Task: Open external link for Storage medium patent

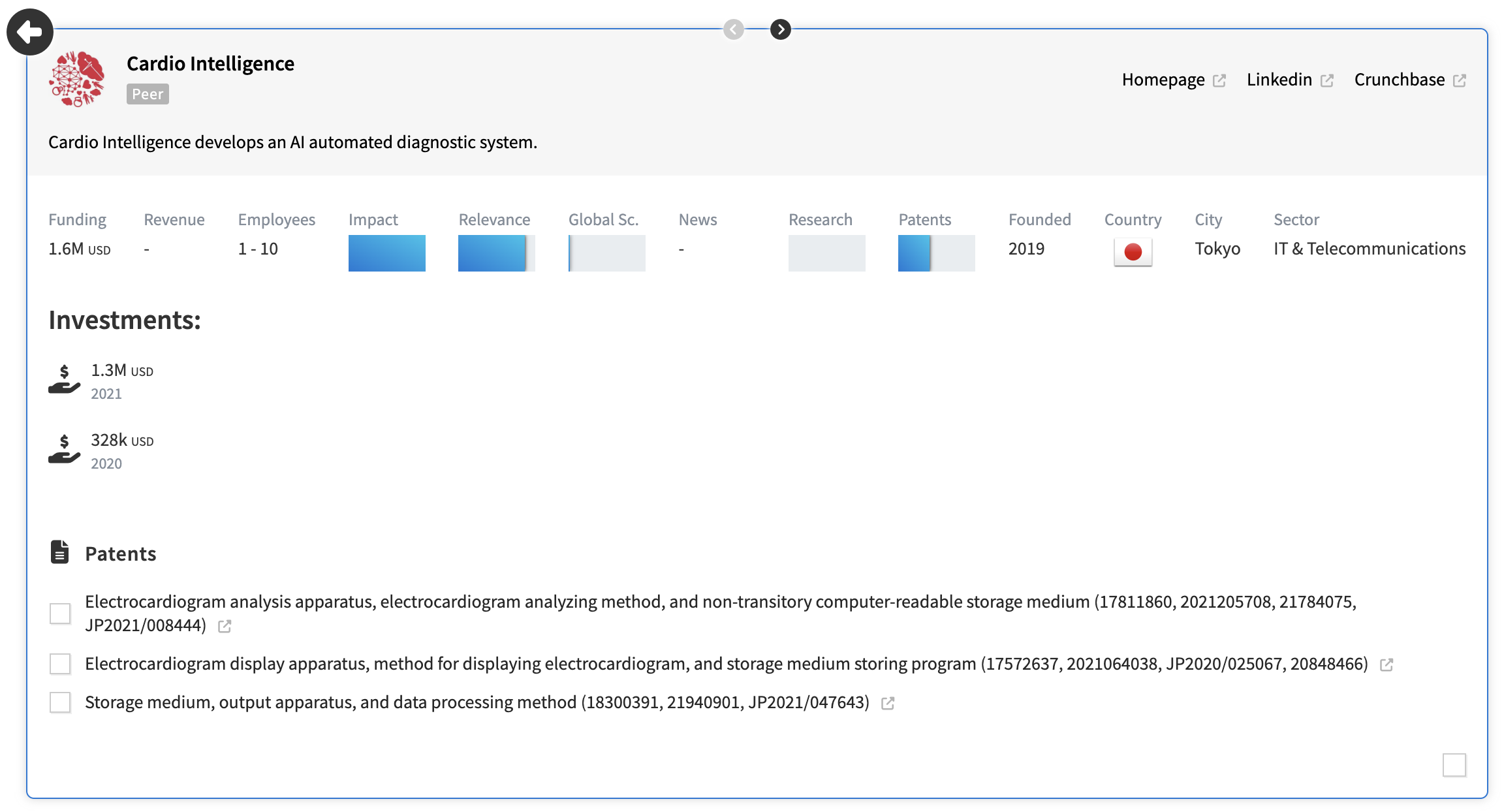Action: [x=888, y=704]
